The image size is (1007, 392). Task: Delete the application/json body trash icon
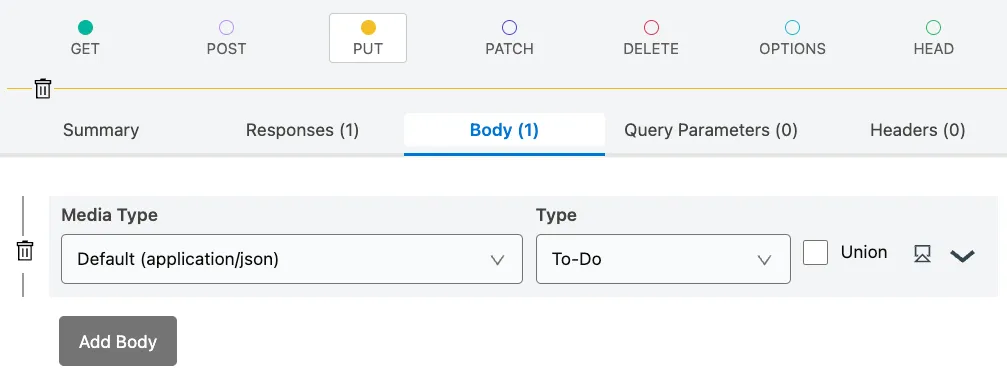click(x=24, y=251)
